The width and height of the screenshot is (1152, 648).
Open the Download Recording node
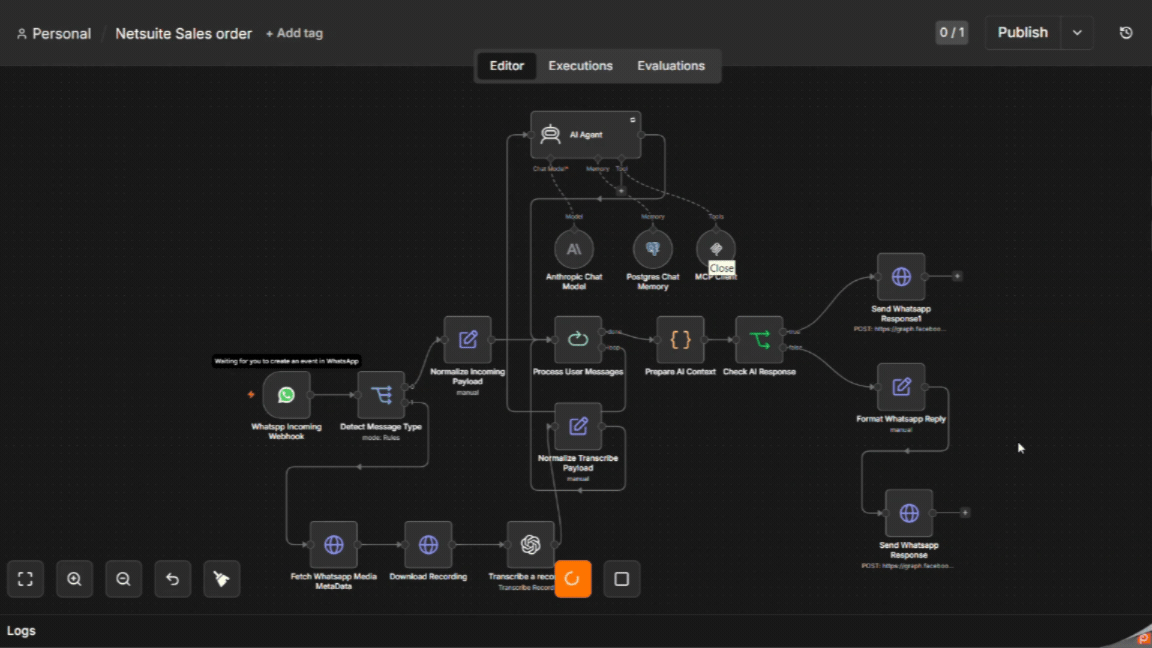[428, 544]
